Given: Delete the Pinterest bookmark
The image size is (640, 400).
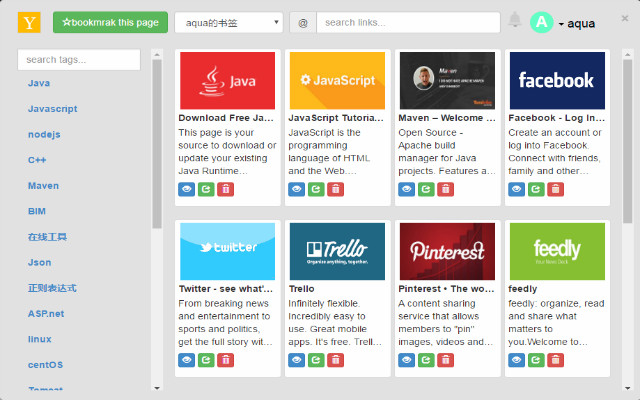Looking at the screenshot, I should (446, 360).
